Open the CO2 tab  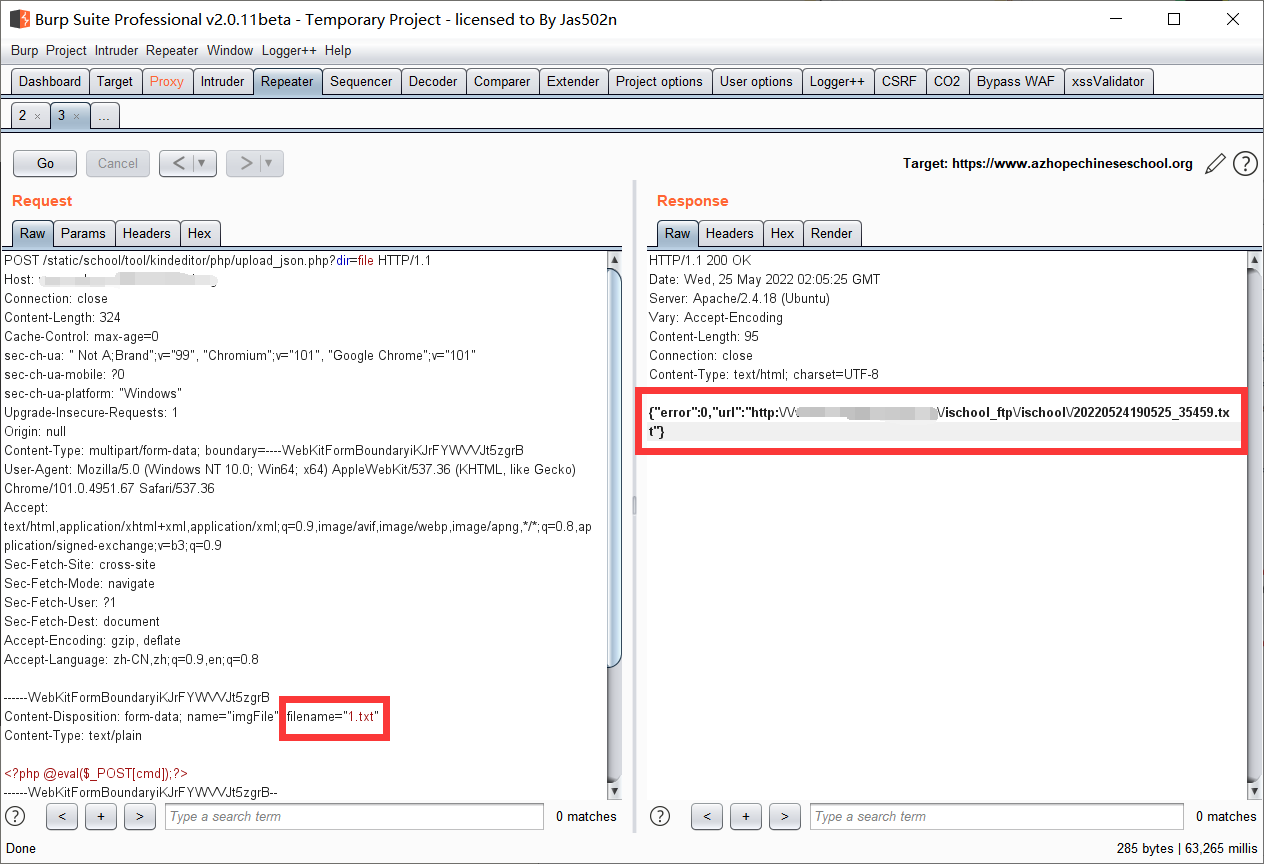tap(946, 82)
